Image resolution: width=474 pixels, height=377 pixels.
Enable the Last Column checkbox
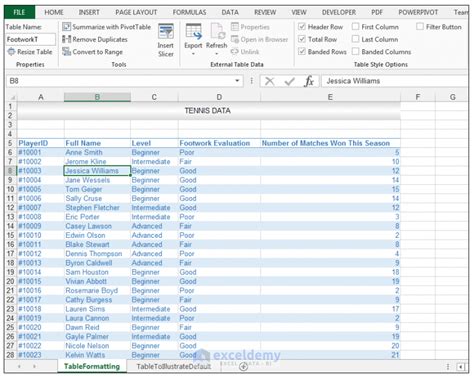click(356, 39)
